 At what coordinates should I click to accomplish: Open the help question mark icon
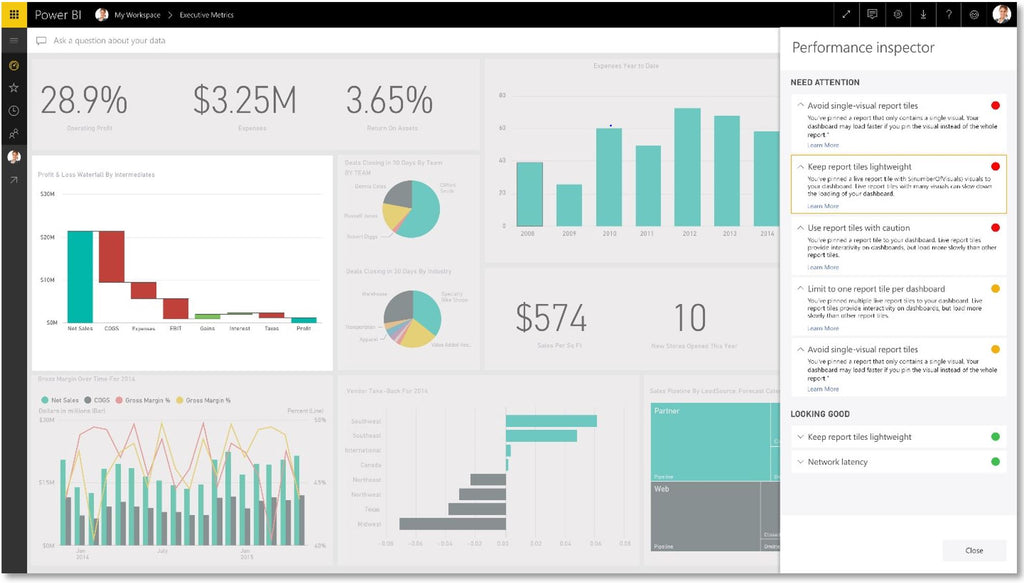pyautogui.click(x=949, y=14)
